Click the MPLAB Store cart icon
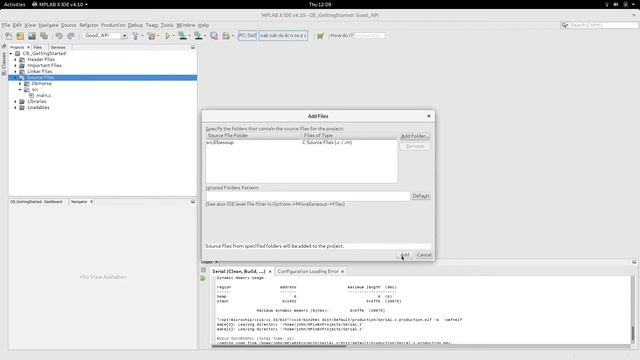The image size is (640, 360). click(x=320, y=36)
